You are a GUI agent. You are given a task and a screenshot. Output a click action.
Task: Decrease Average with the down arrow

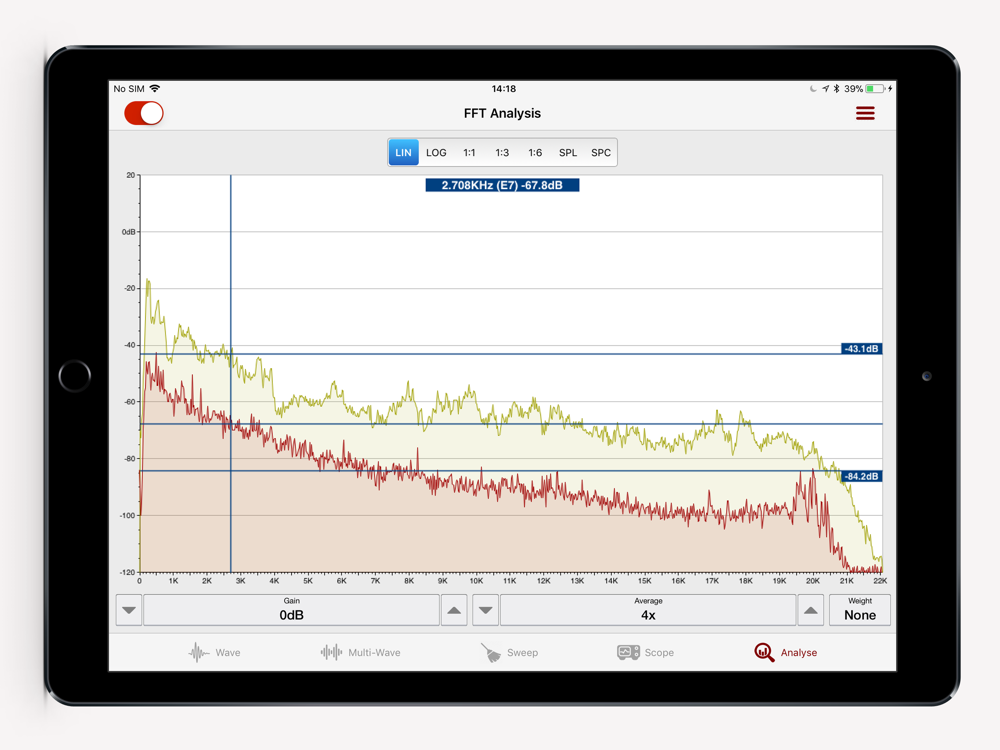click(x=485, y=610)
